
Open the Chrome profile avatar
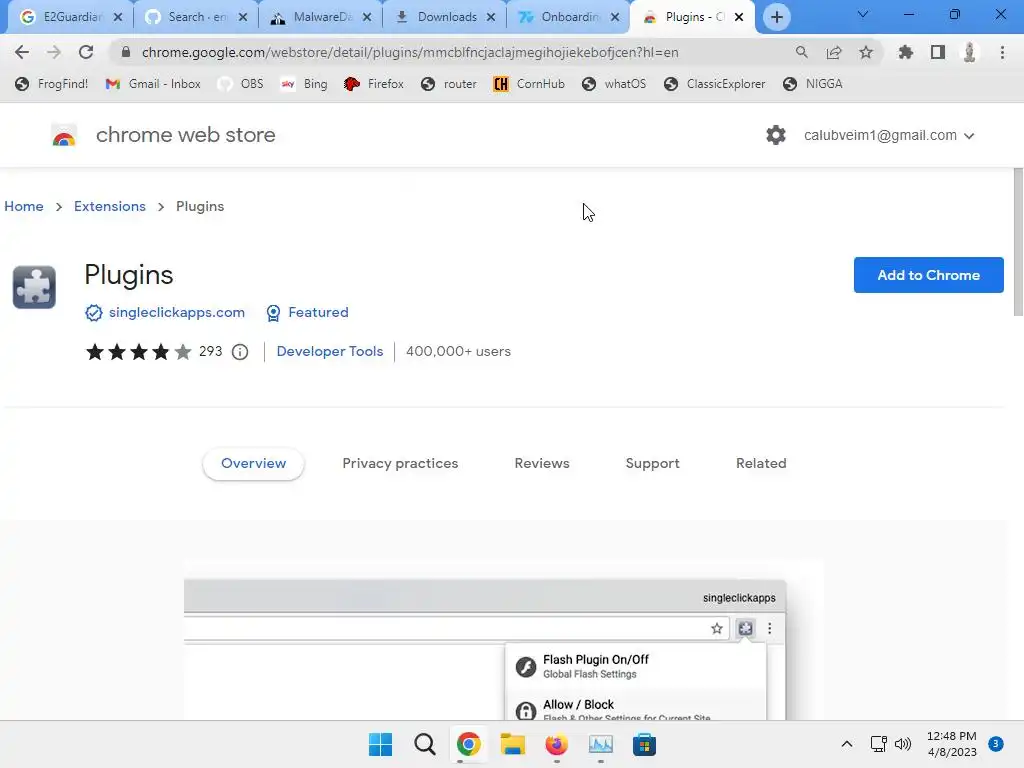coord(970,52)
